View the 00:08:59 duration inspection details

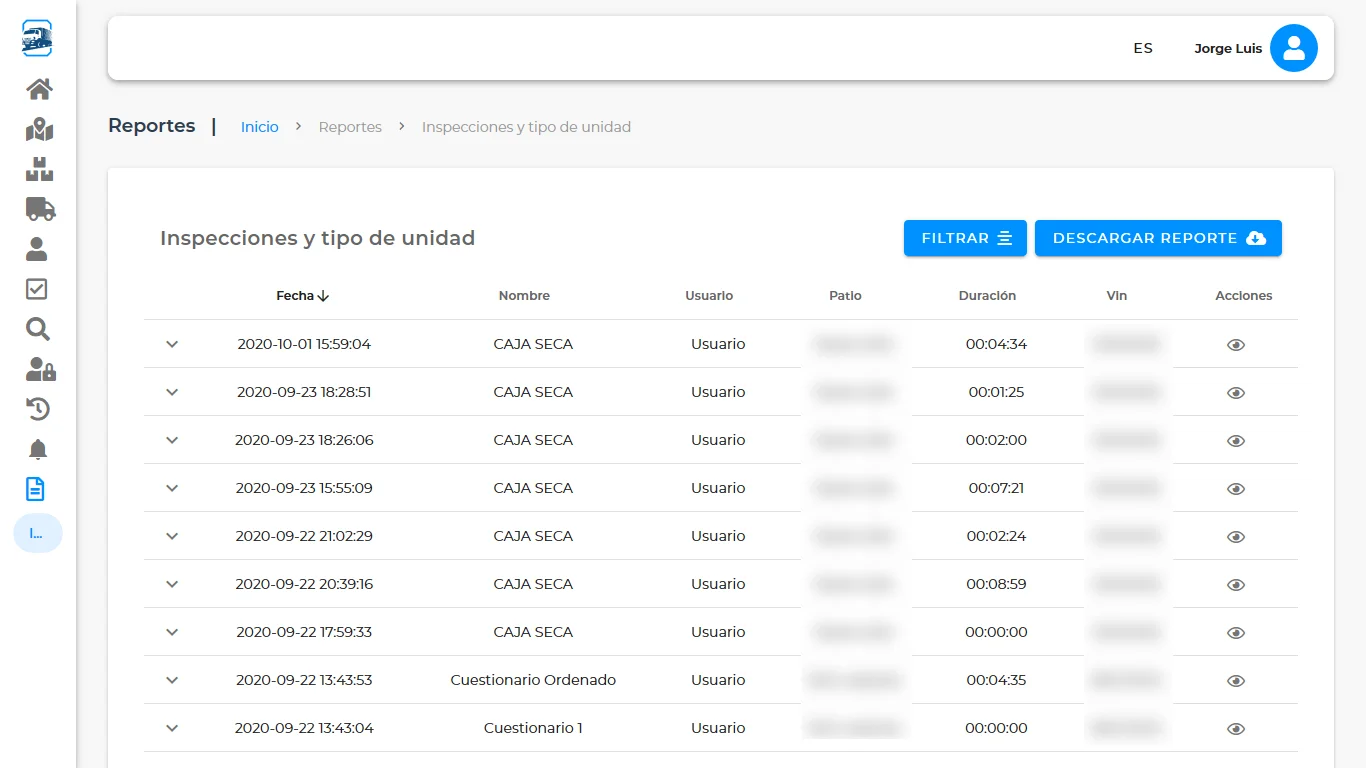(x=1235, y=584)
